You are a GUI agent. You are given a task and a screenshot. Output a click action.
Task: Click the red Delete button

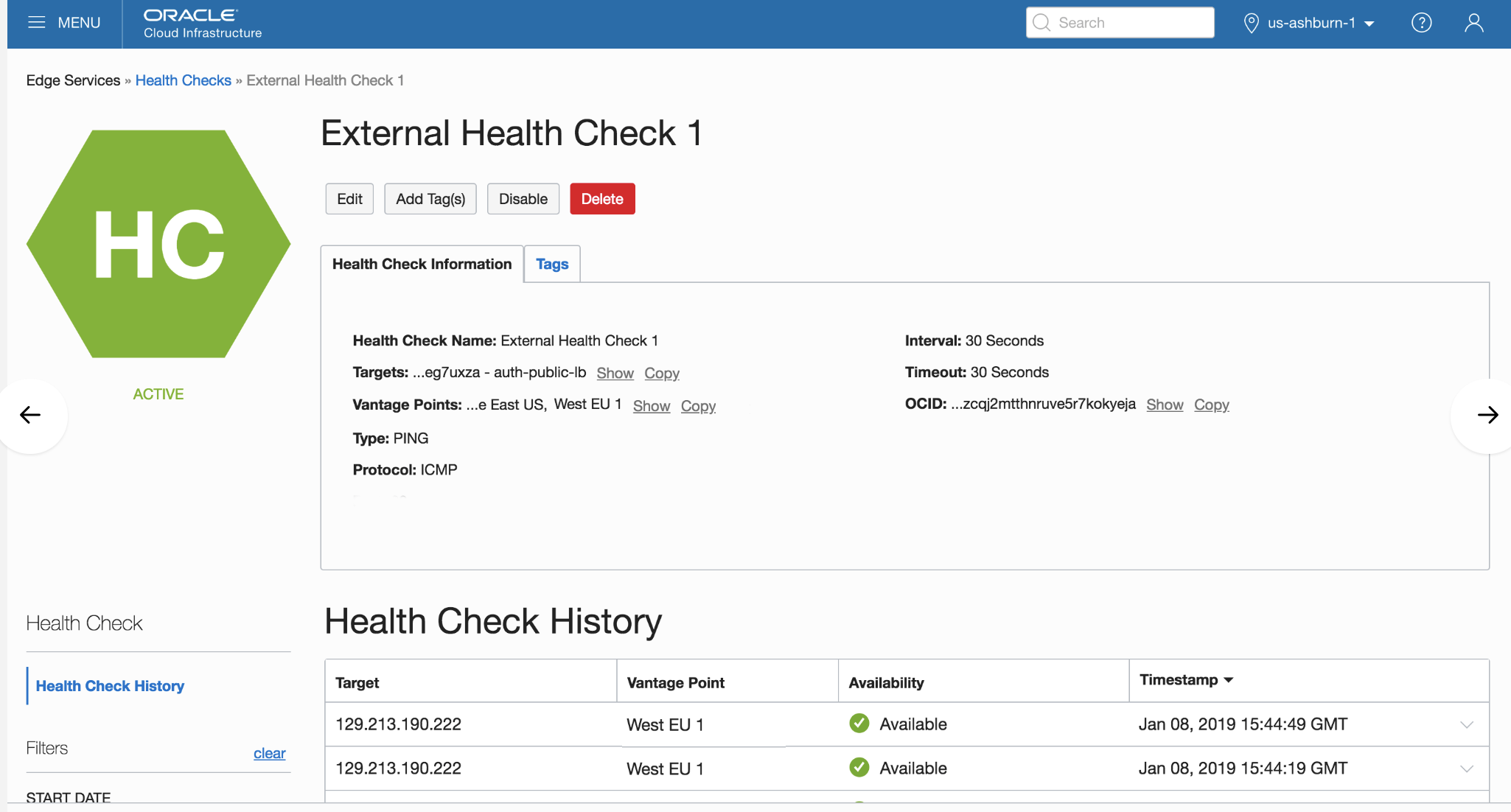coord(601,199)
